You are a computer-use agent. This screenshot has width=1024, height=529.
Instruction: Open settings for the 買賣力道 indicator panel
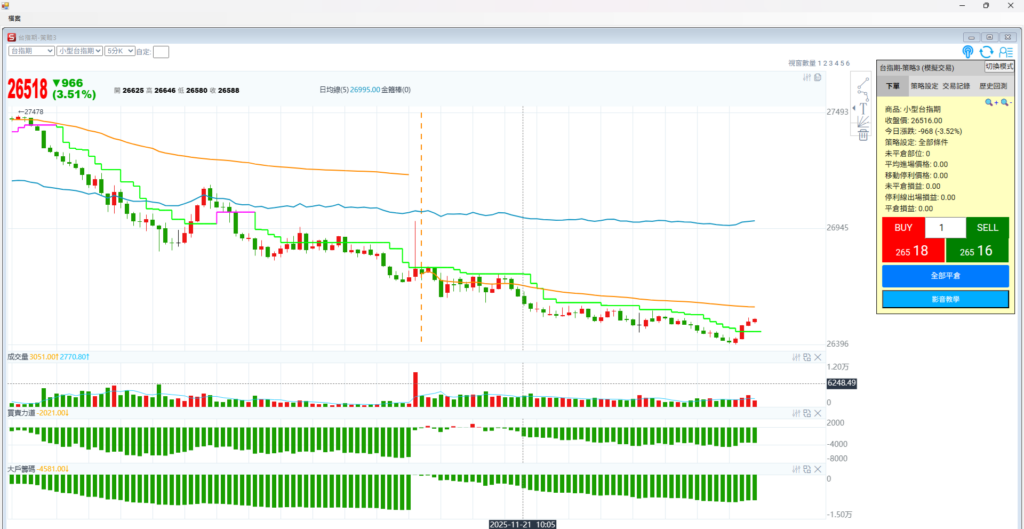pyautogui.click(x=795, y=412)
